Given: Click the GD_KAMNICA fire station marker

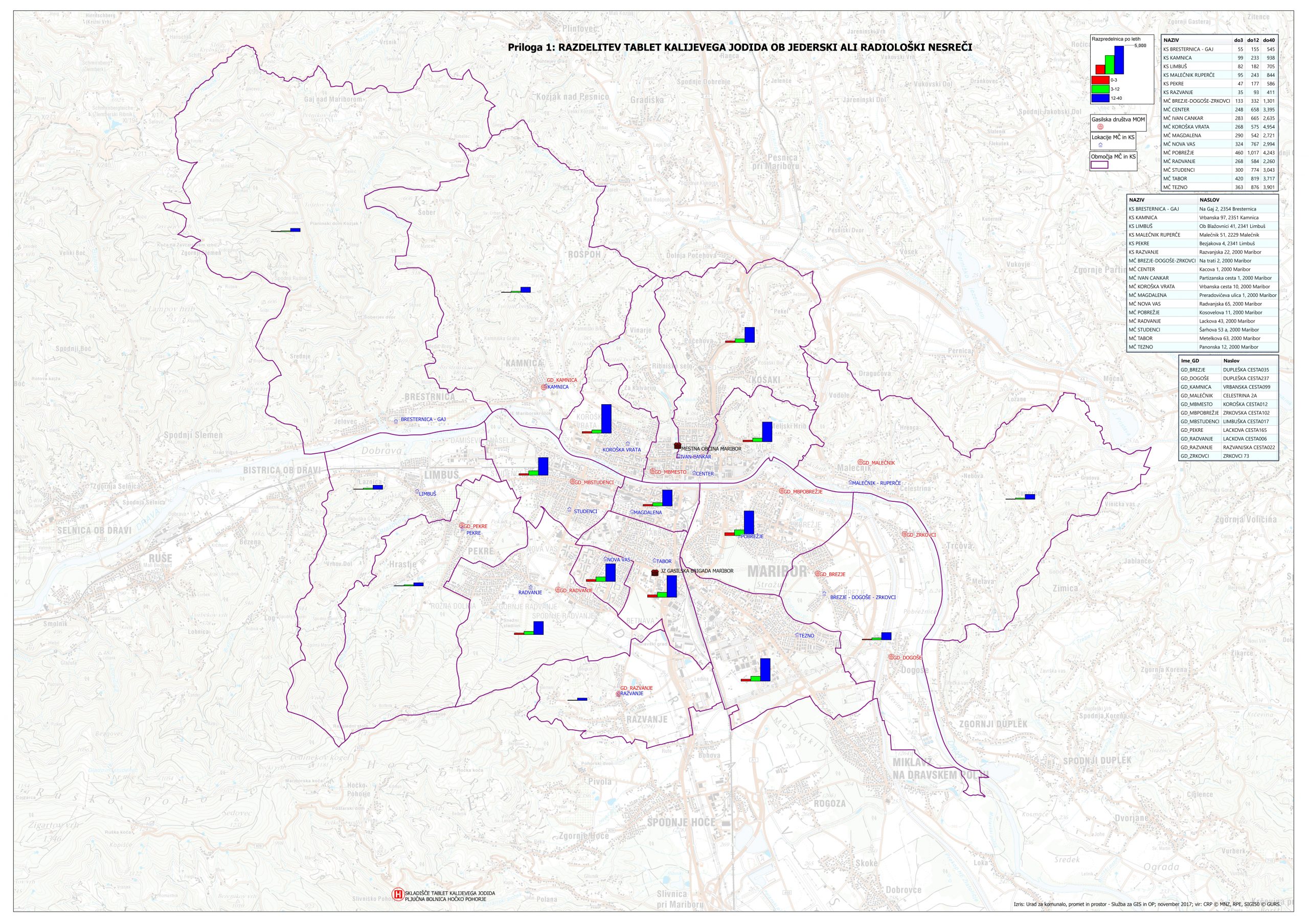Looking at the screenshot, I should [x=544, y=387].
